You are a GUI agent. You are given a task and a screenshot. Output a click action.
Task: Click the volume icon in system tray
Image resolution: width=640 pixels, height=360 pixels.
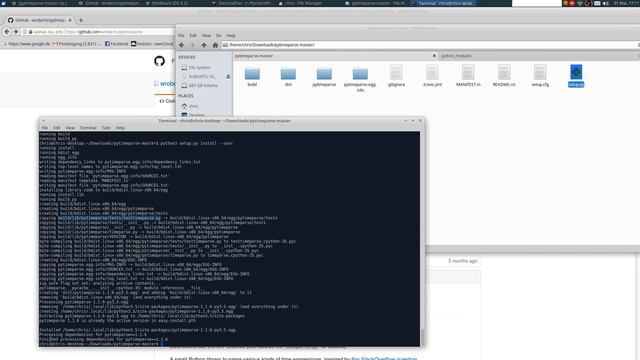(x=605, y=3)
